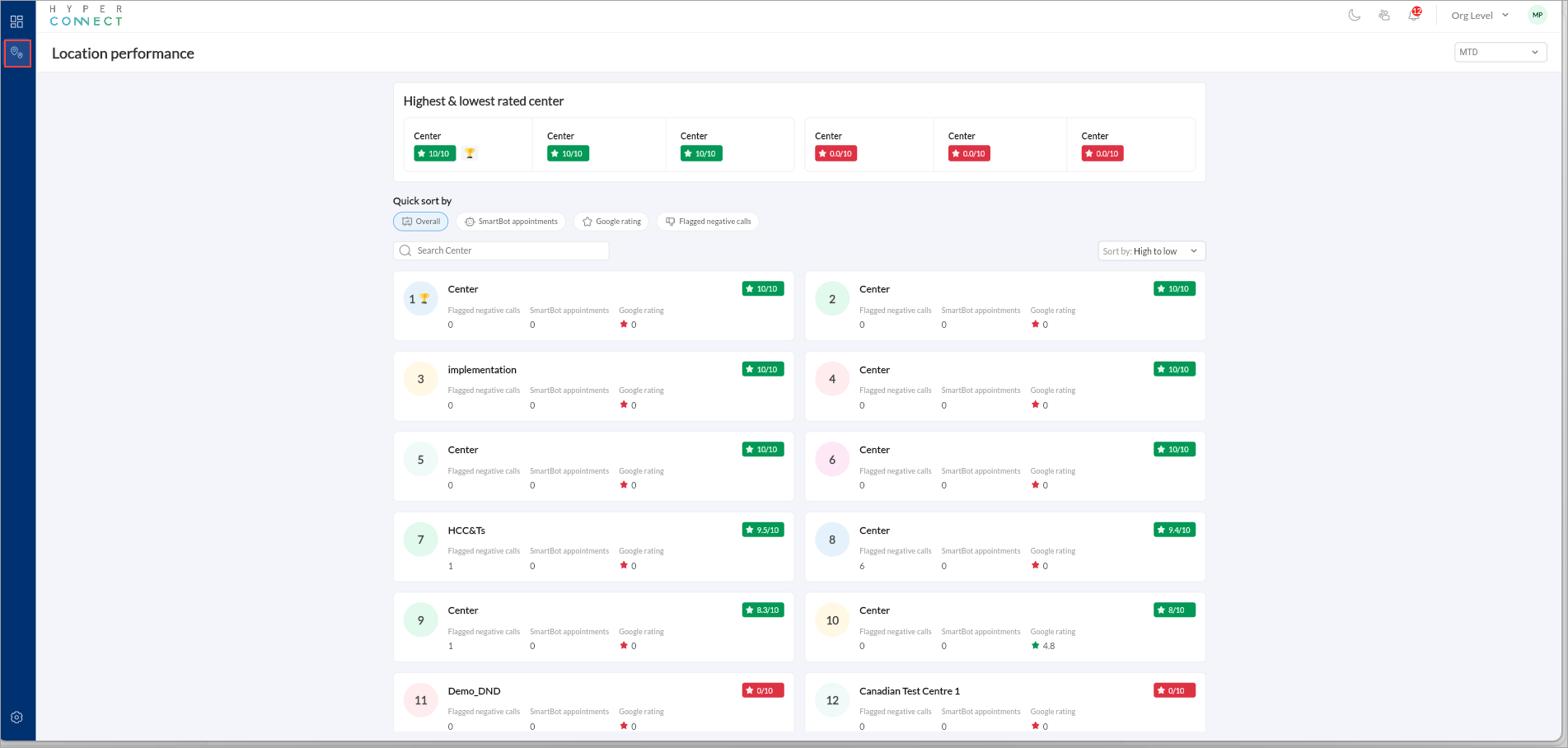
Task: Select the Google rating filter tab
Action: (x=611, y=221)
